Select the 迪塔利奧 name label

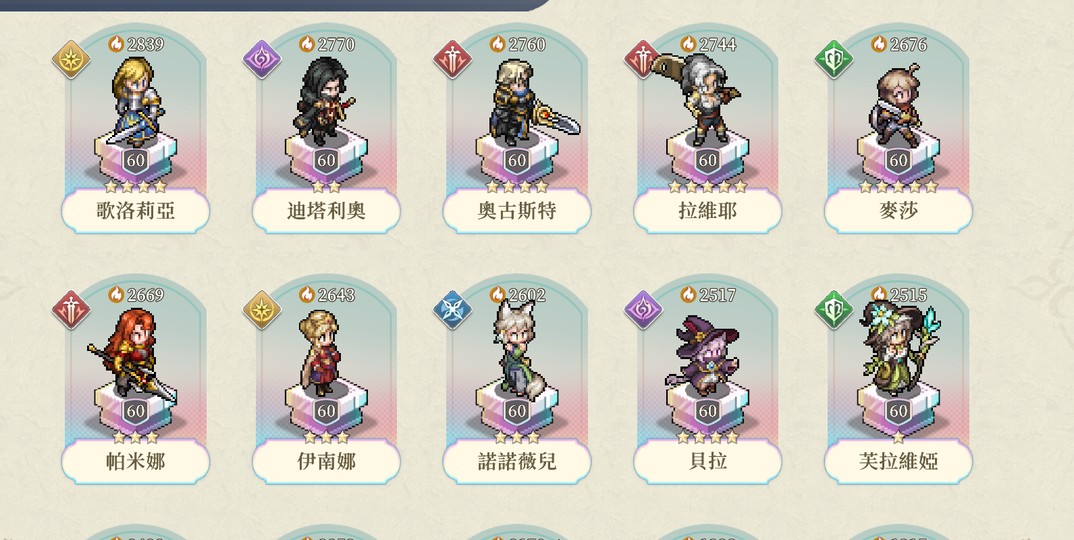point(326,211)
